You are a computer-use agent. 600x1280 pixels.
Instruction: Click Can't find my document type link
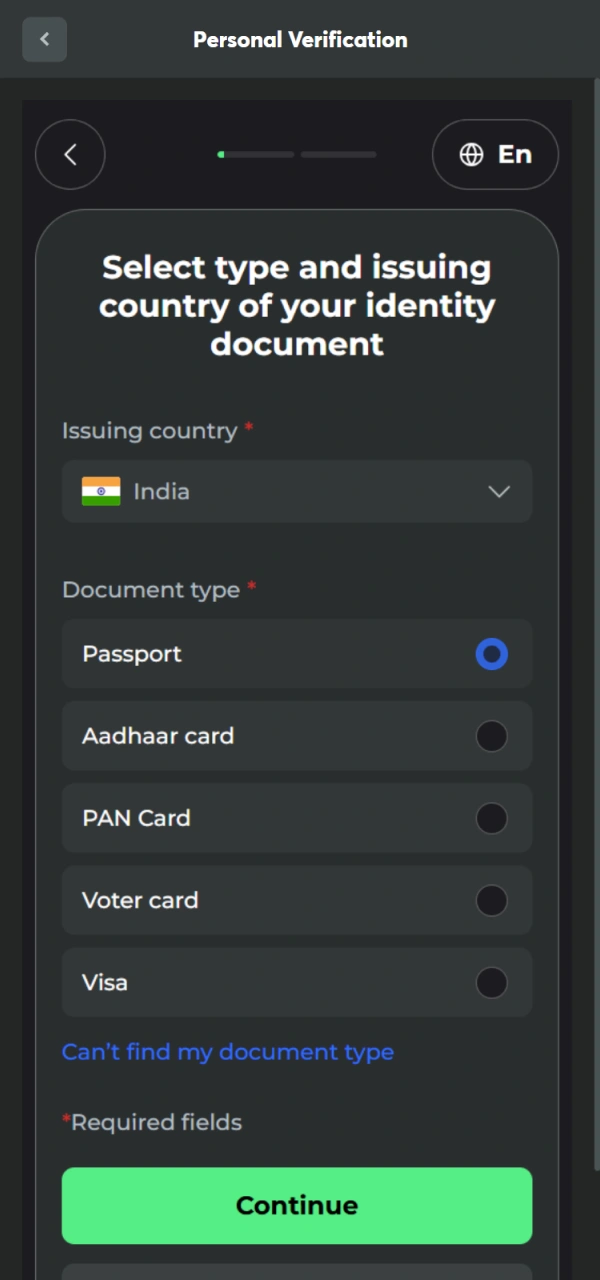pyautogui.click(x=227, y=1051)
